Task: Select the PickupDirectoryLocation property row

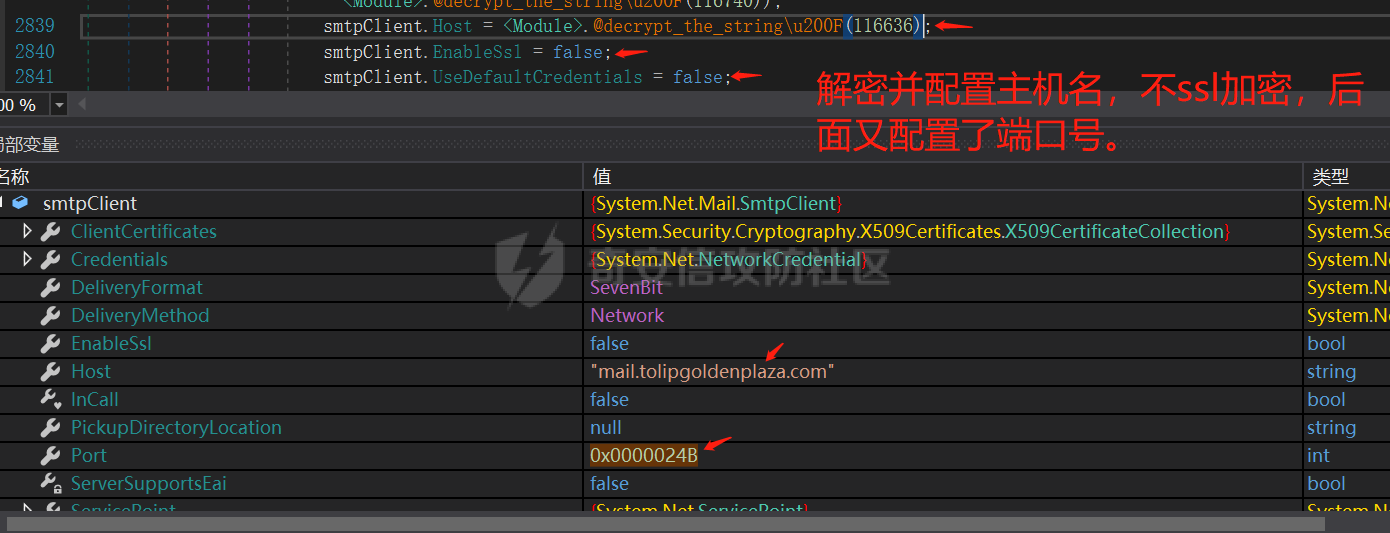Action: 176,427
